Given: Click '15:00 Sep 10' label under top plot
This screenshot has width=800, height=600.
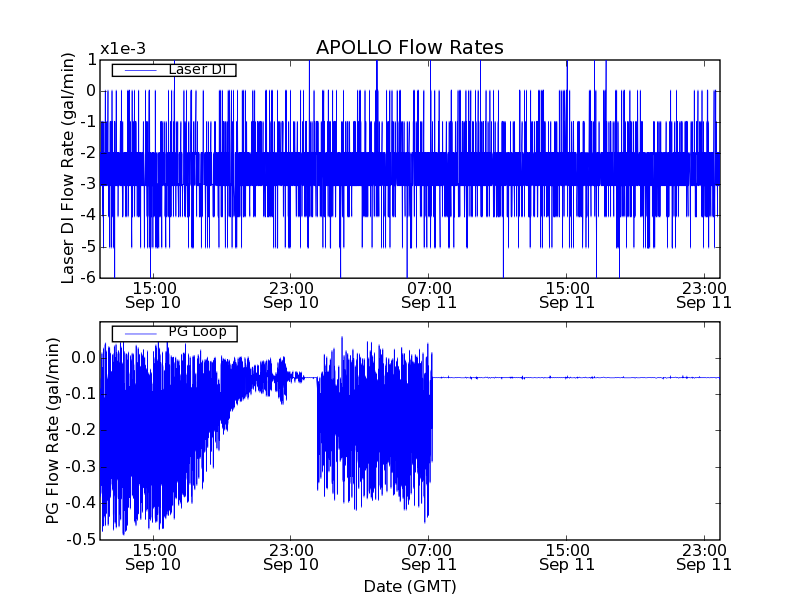Looking at the screenshot, I should coord(153,295).
